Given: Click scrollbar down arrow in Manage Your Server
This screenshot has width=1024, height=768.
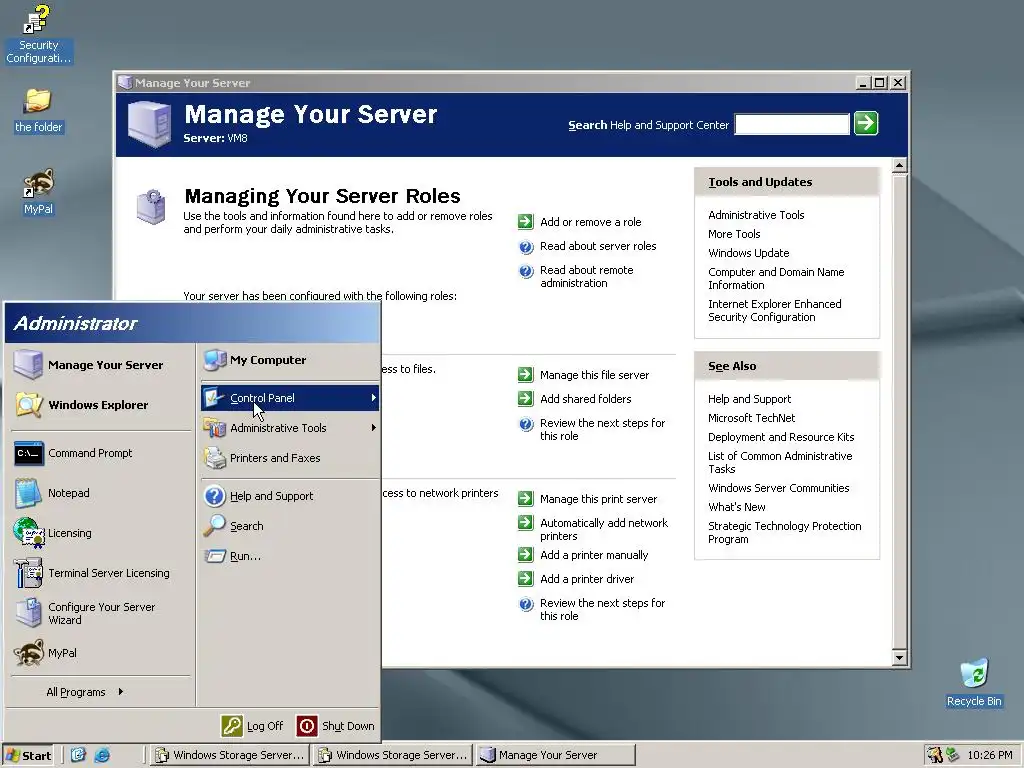Looking at the screenshot, I should [899, 658].
